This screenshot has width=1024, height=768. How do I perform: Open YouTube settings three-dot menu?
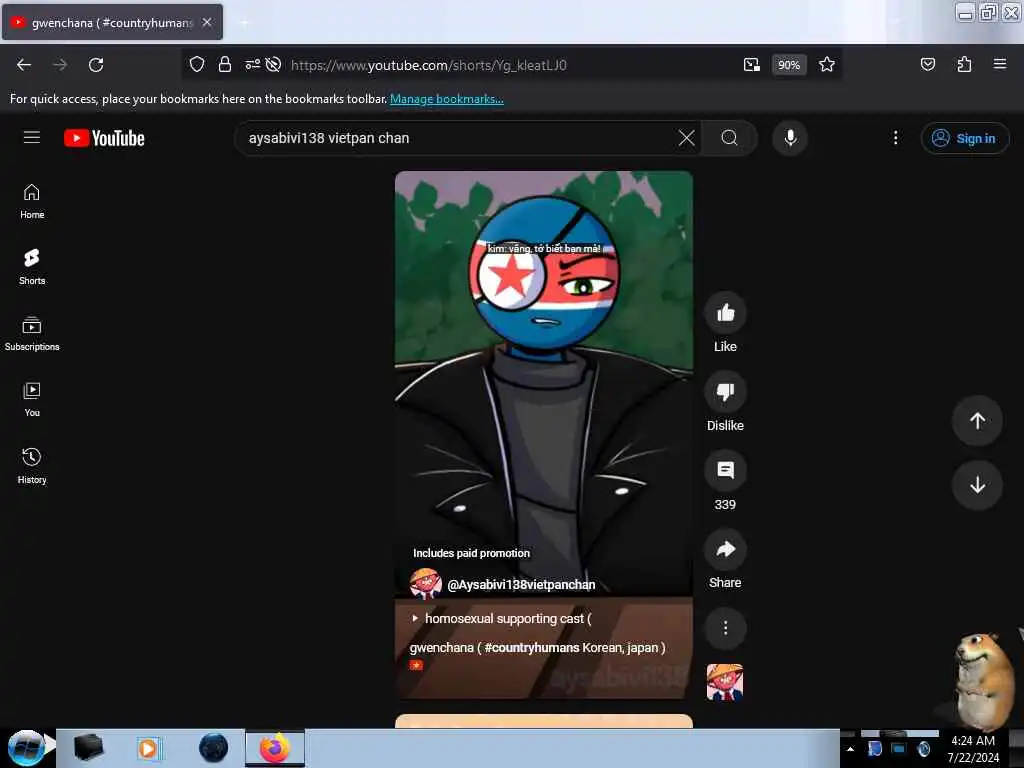point(895,138)
